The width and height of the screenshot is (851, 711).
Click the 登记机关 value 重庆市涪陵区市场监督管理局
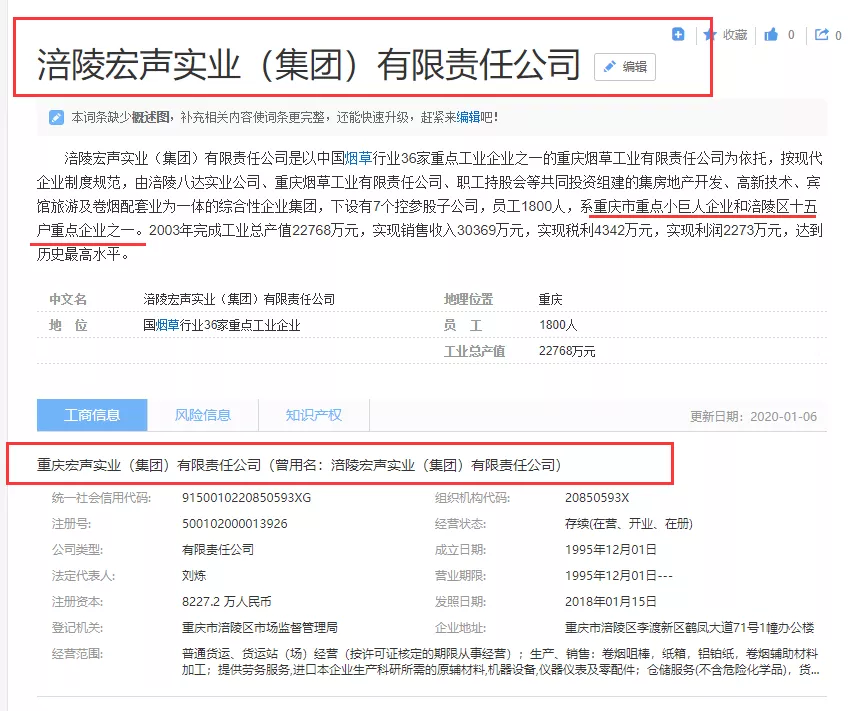coord(259,628)
